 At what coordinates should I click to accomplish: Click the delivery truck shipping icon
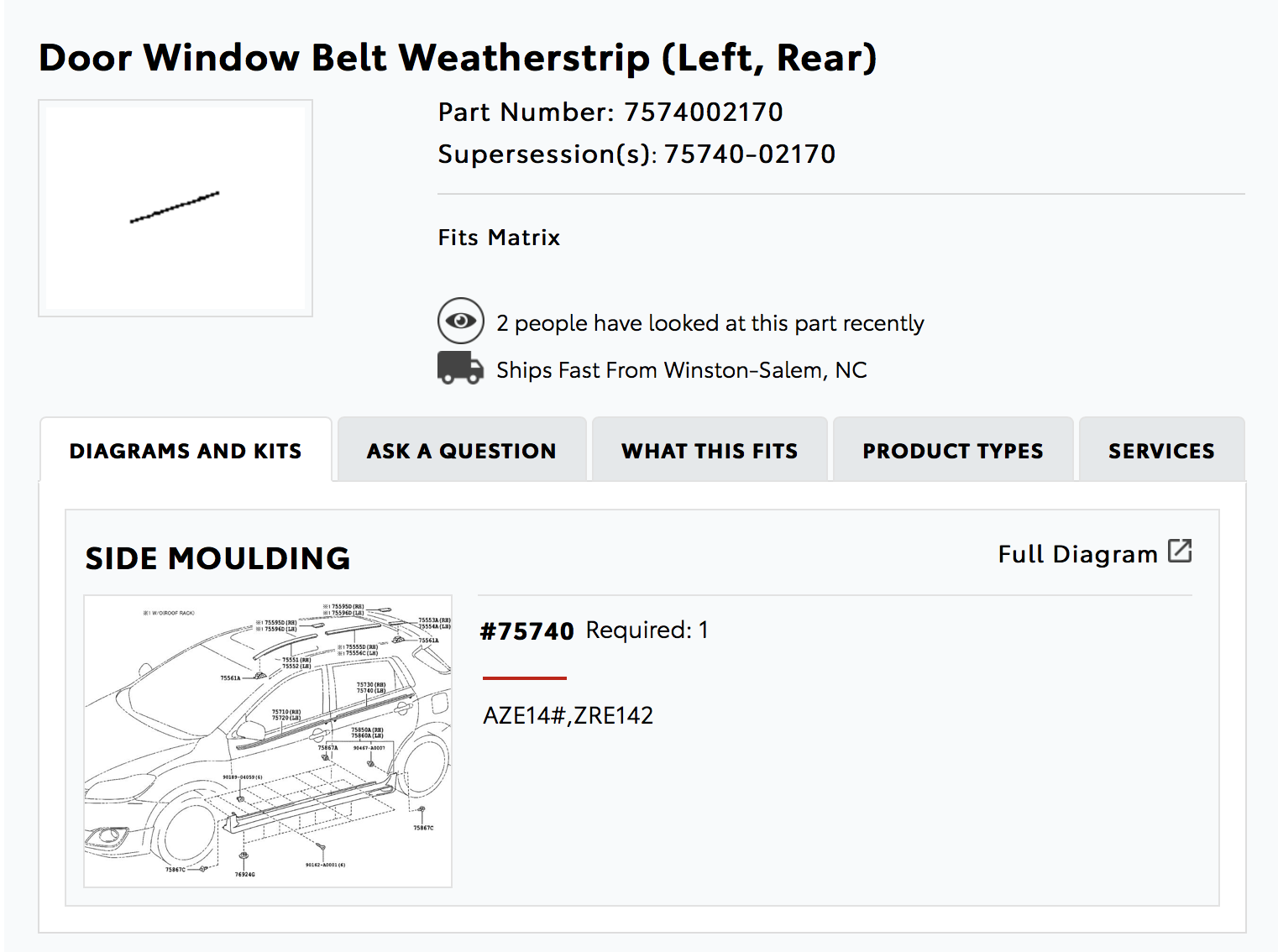[460, 369]
